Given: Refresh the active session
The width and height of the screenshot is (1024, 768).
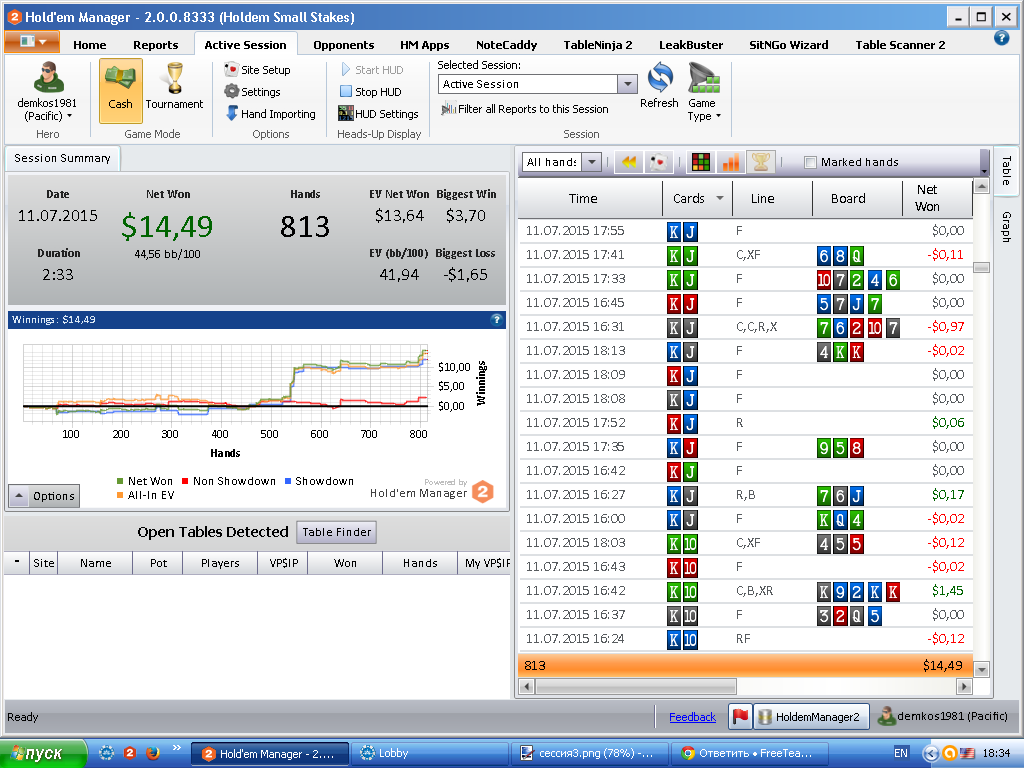Looking at the screenshot, I should (x=660, y=86).
